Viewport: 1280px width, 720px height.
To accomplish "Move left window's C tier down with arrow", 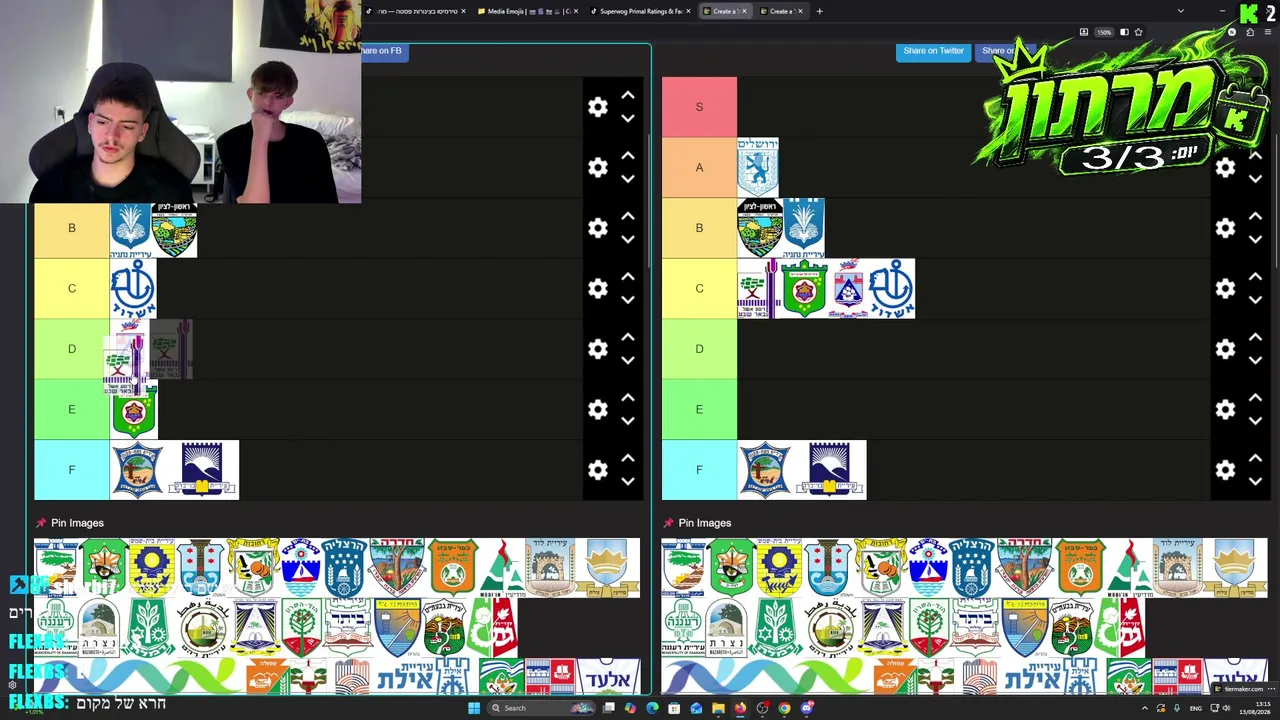I will (x=628, y=300).
